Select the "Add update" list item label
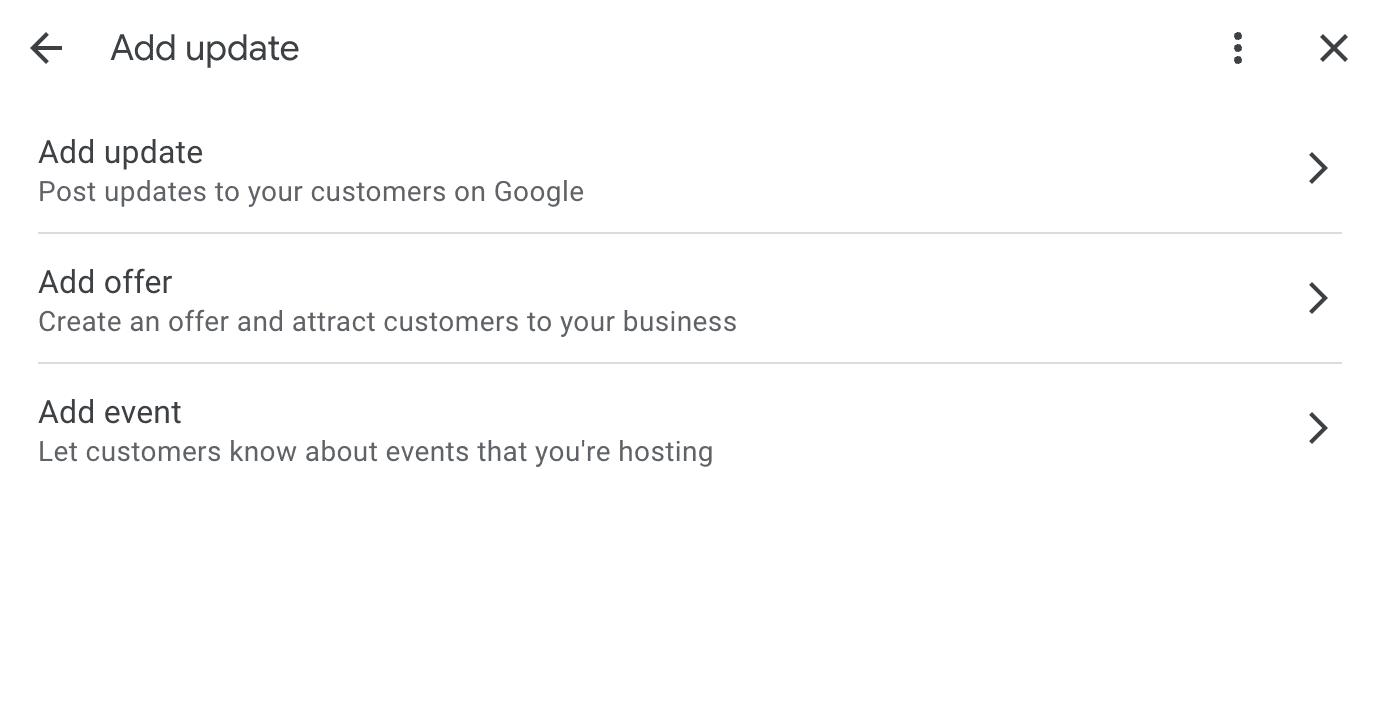Image resolution: width=1380 pixels, height=704 pixels. pos(120,152)
